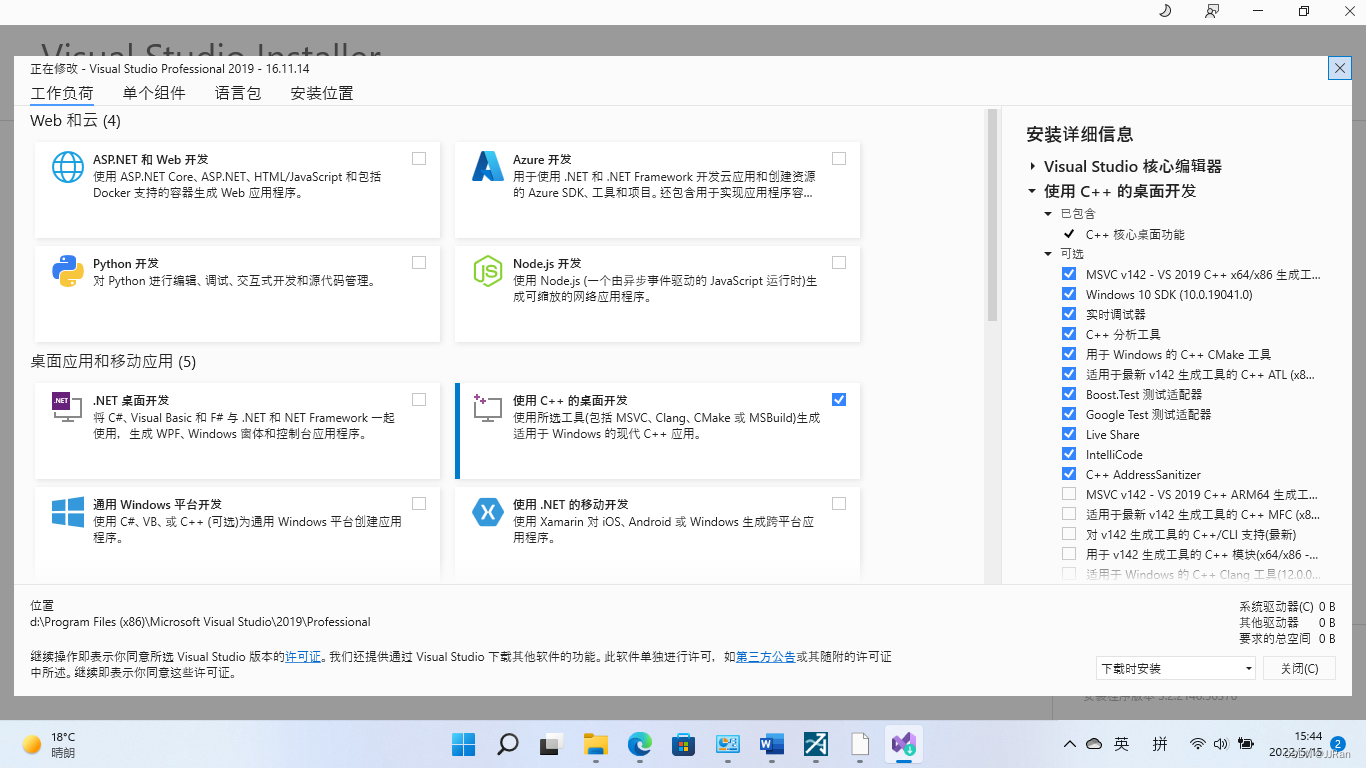Collapse the Desktop development with C++ details
This screenshot has width=1366, height=768.
click(1032, 191)
